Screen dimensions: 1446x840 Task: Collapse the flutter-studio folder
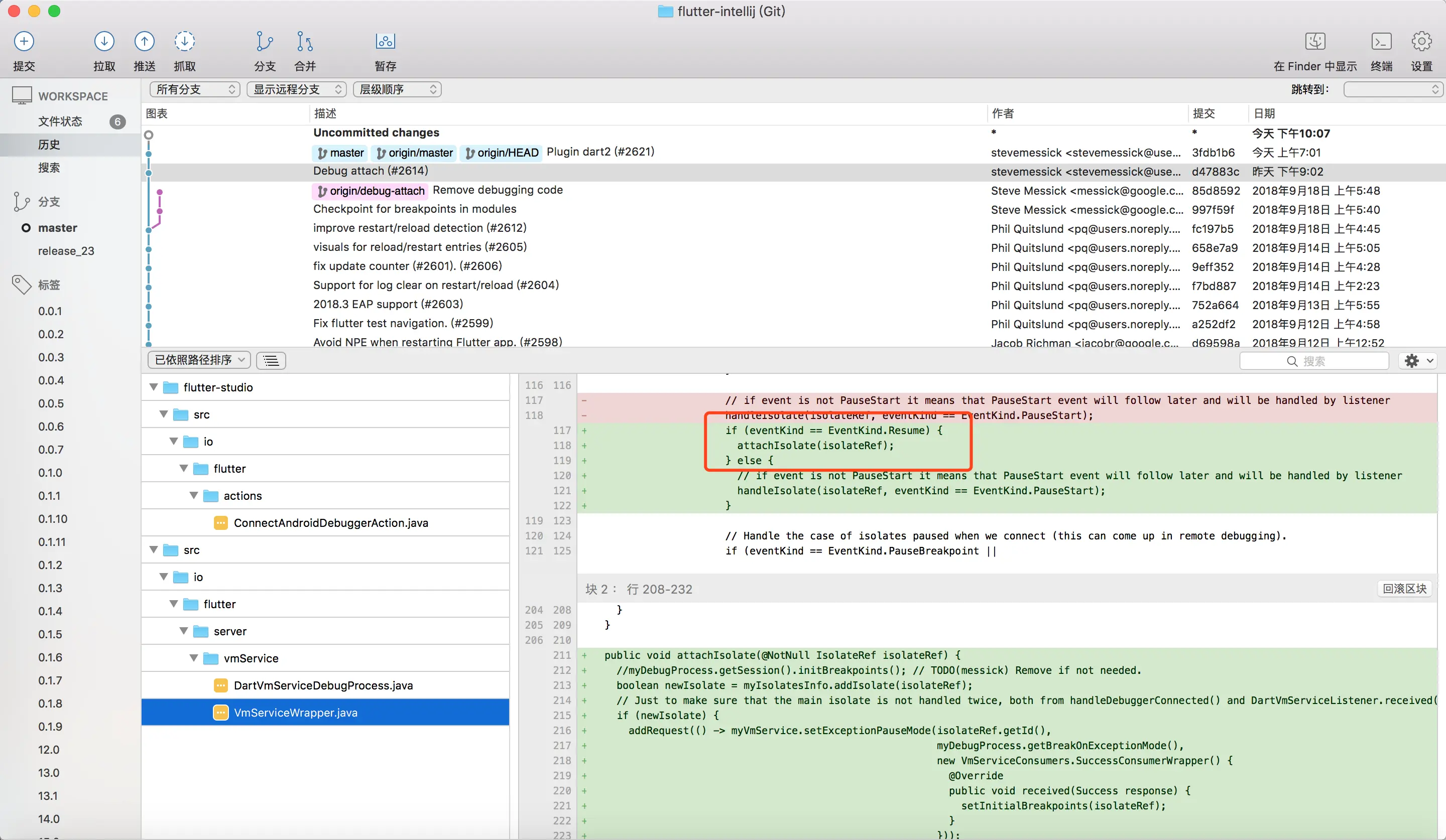(154, 387)
